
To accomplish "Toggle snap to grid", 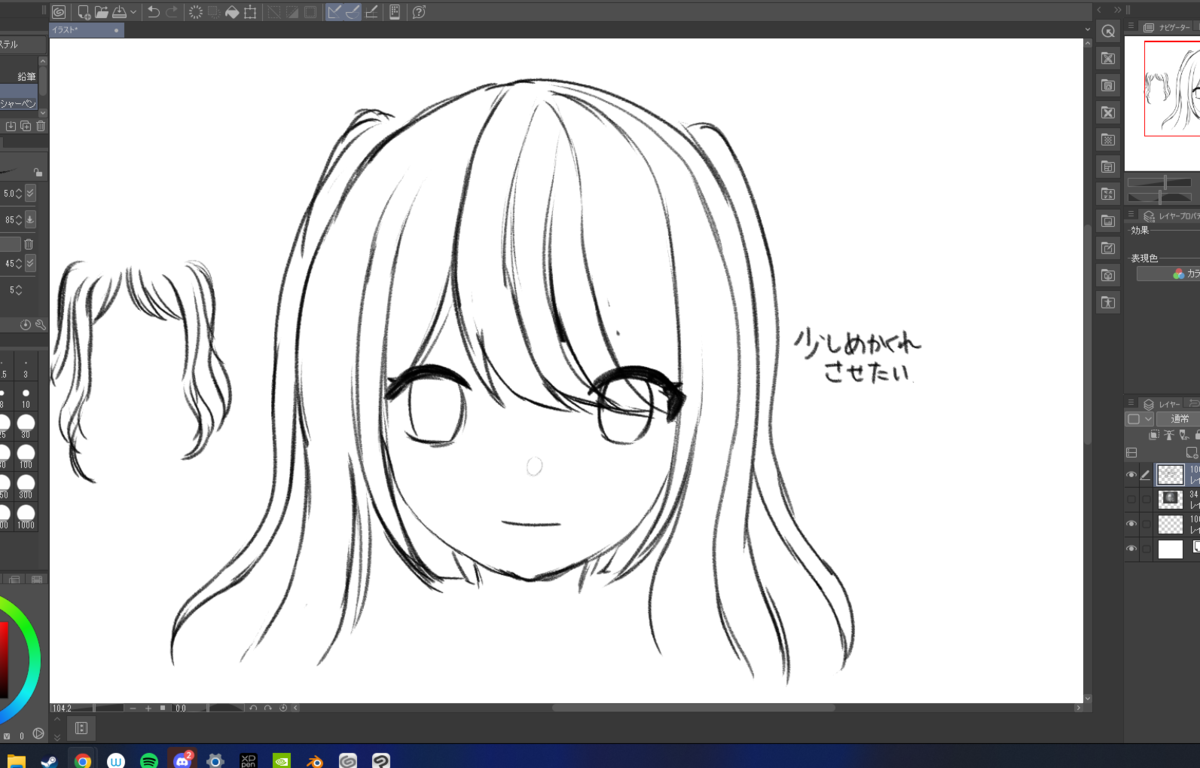I will coord(371,12).
